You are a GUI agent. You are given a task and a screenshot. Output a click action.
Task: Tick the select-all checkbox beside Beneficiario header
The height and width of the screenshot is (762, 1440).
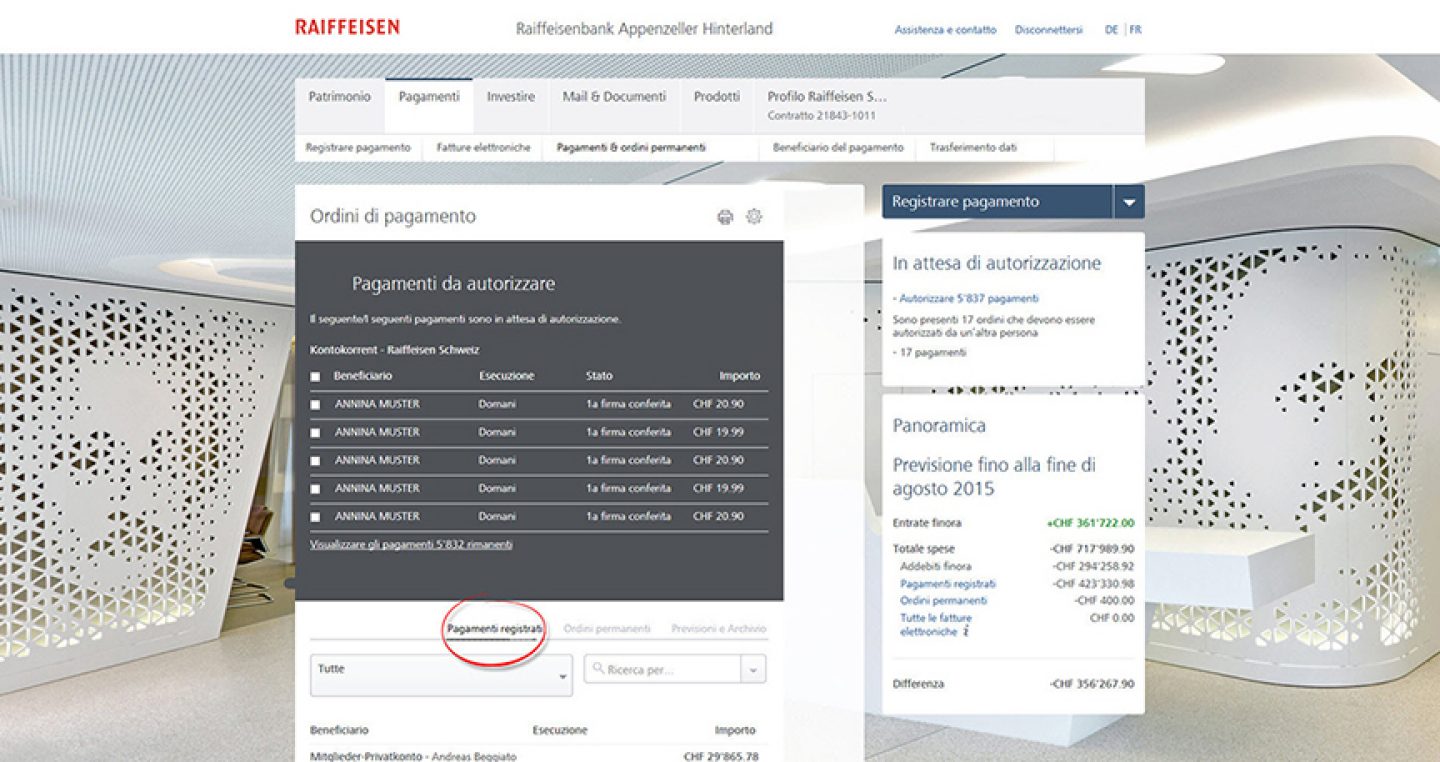click(x=316, y=377)
